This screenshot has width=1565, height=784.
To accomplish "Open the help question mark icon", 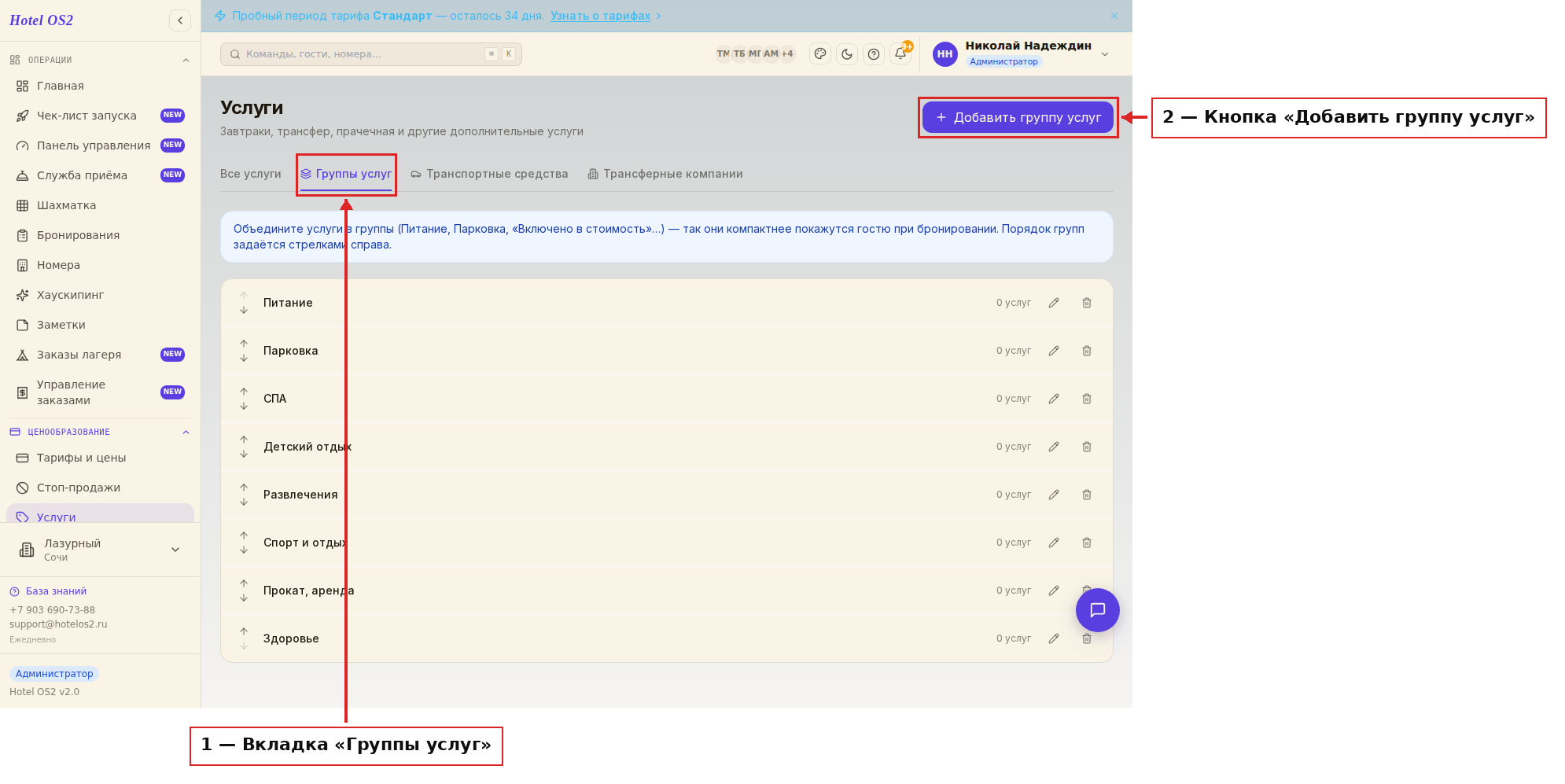I will point(874,54).
